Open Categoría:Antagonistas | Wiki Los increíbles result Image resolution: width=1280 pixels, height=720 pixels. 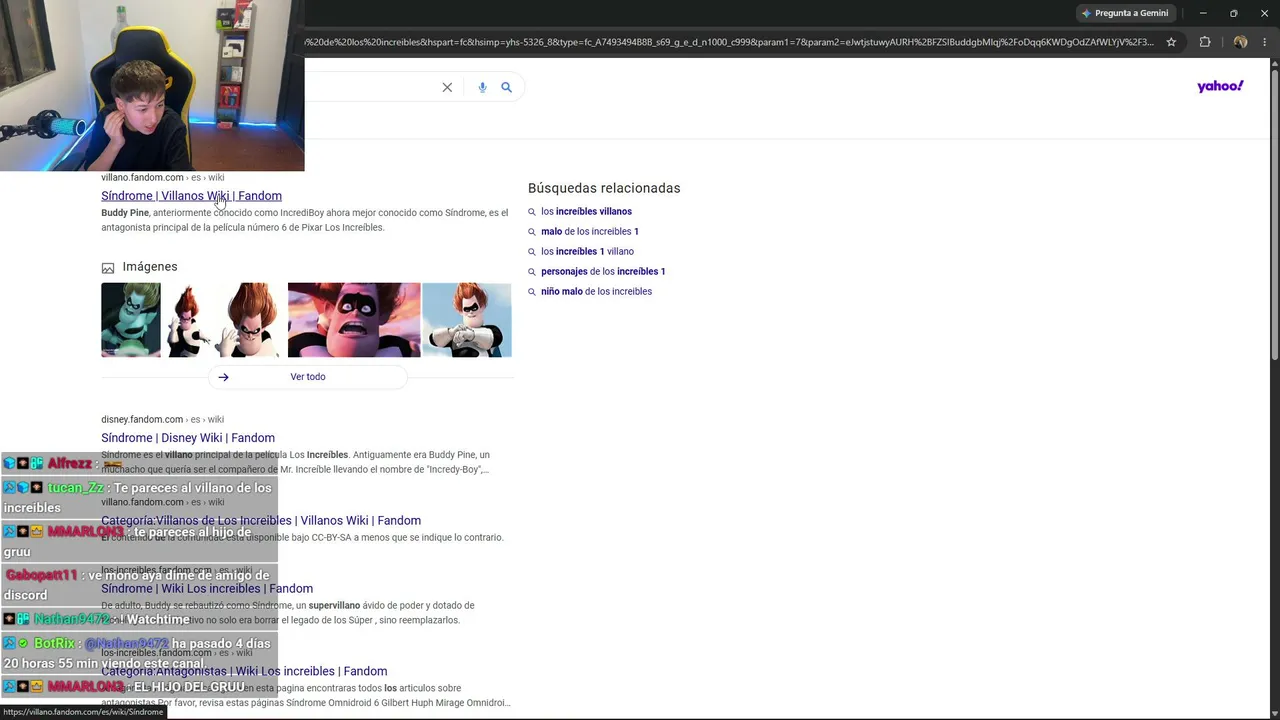pos(244,672)
